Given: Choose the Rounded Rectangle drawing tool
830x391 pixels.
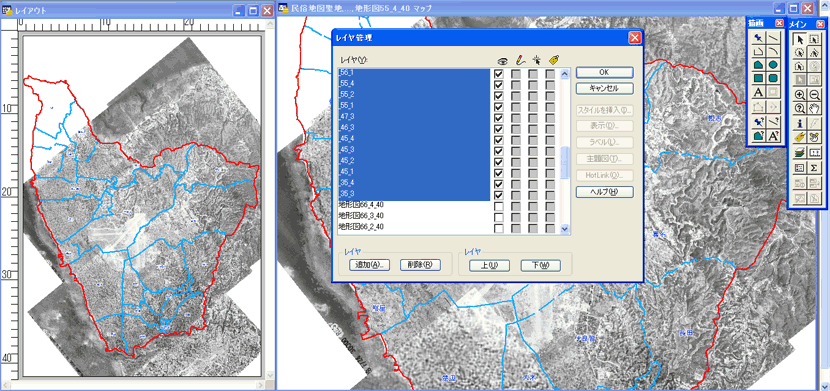Looking at the screenshot, I should 773,78.
